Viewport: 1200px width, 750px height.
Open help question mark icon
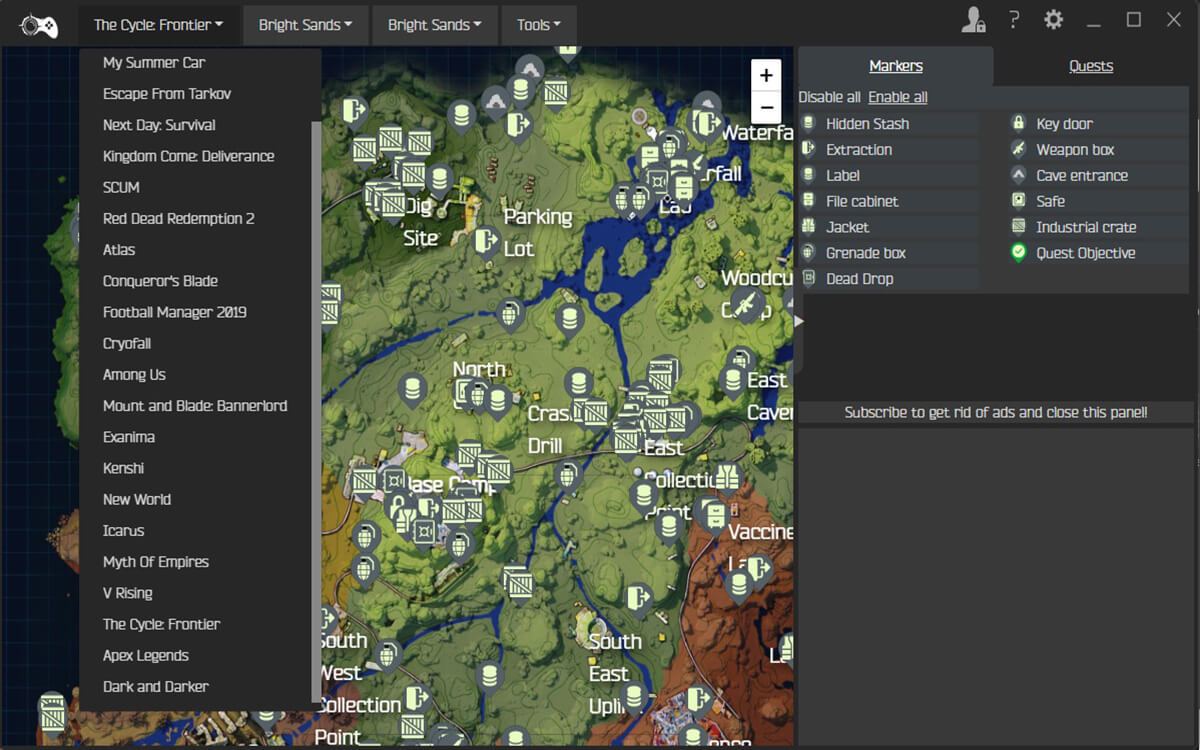click(x=1014, y=20)
